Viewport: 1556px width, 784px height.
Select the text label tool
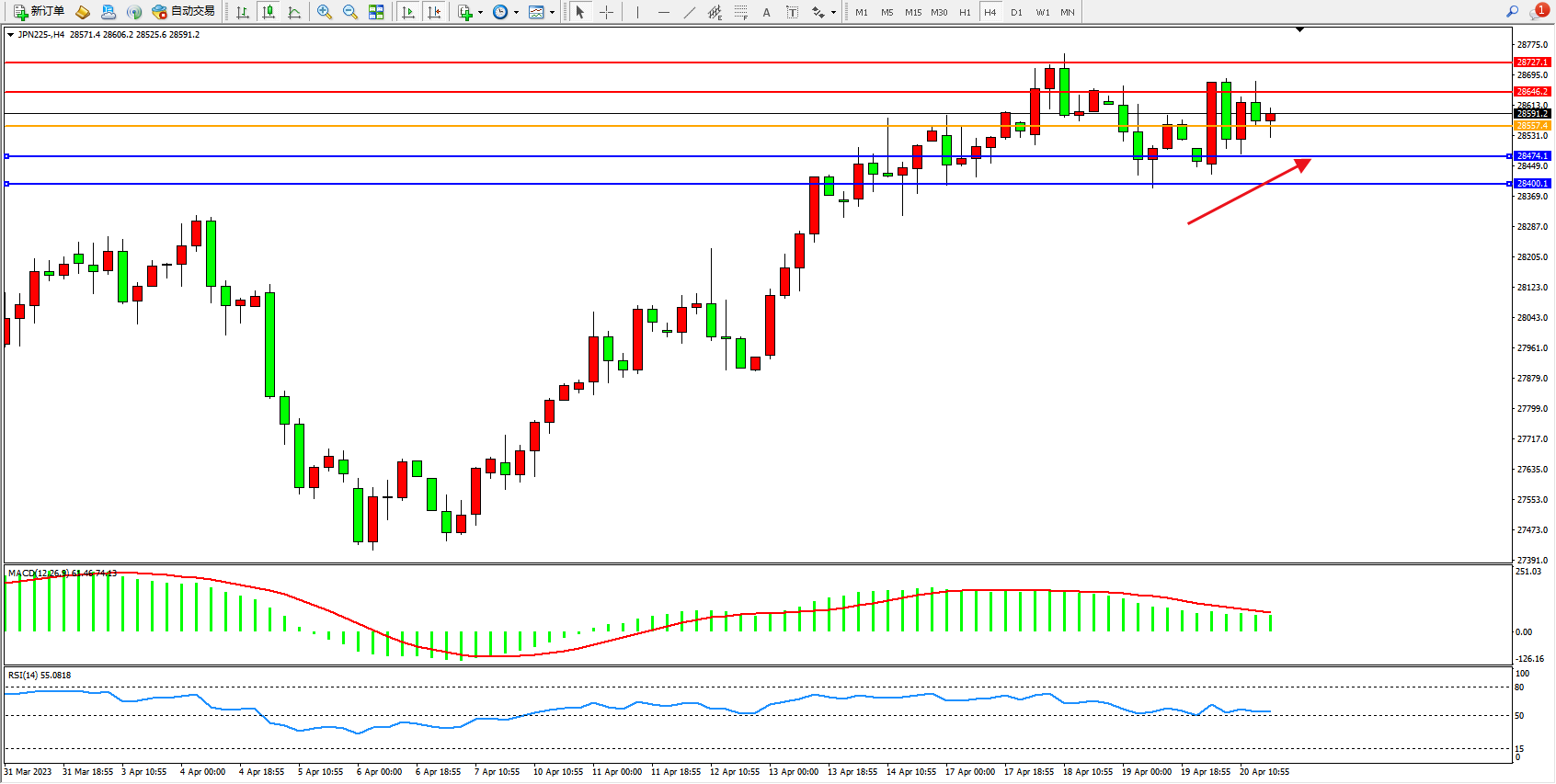click(x=793, y=12)
